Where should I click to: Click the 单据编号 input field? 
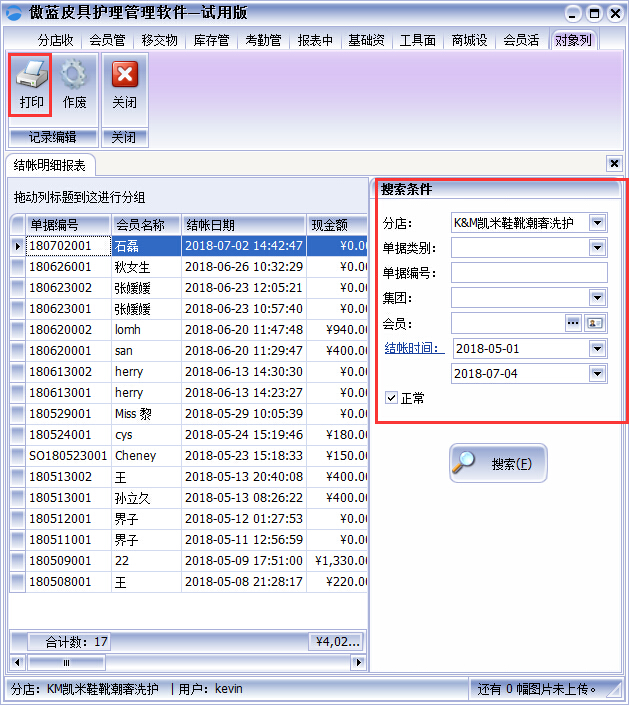click(529, 272)
